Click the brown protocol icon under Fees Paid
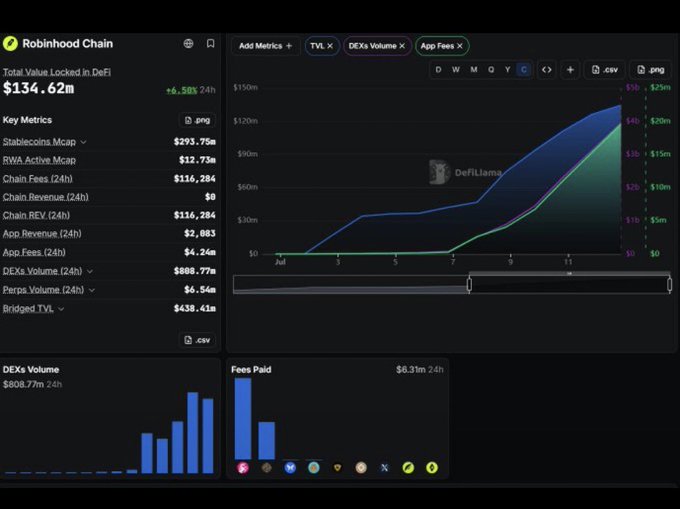Viewport: 680px width, 509px height. coord(267,468)
